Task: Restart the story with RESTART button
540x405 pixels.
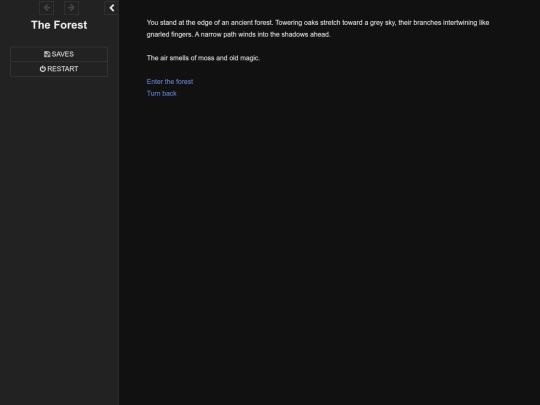Action: pyautogui.click(x=59, y=69)
